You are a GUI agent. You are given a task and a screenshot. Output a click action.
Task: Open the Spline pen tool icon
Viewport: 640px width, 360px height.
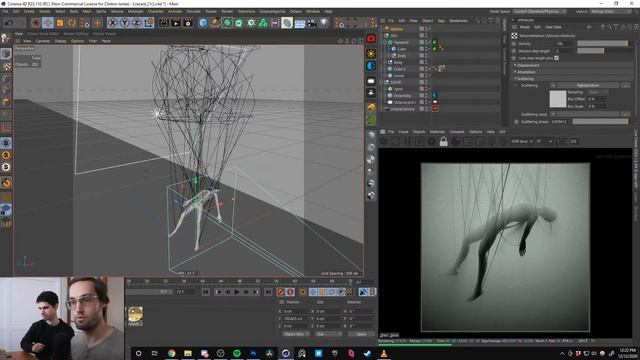tap(215, 23)
